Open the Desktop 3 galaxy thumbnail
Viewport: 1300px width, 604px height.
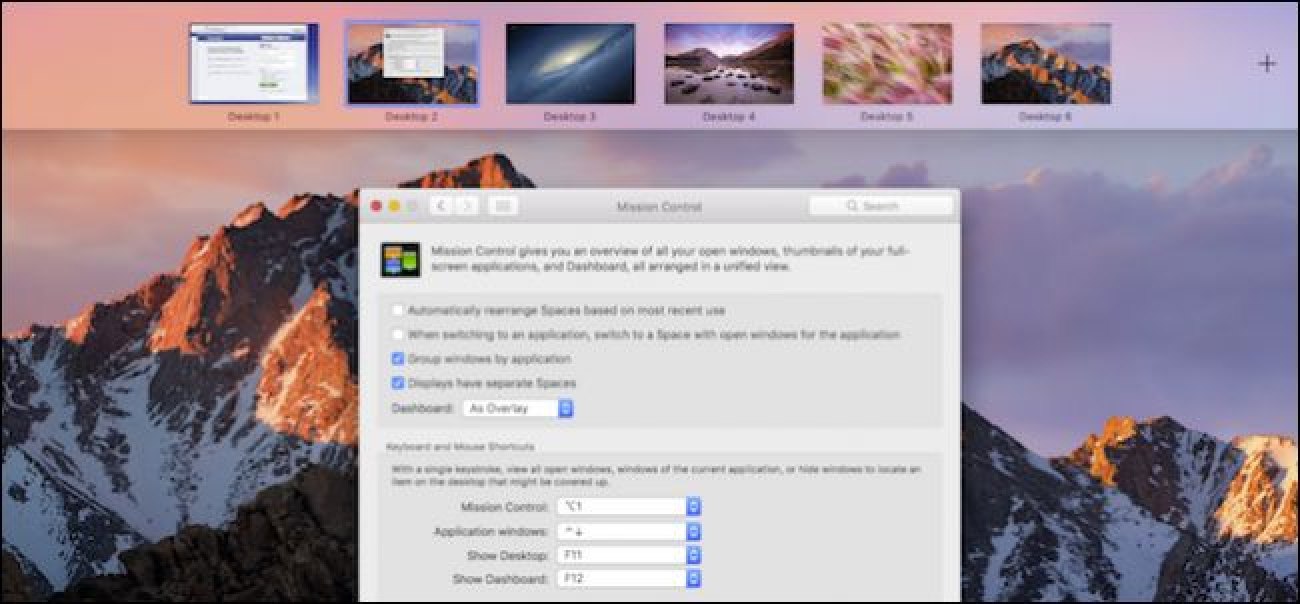(570, 64)
